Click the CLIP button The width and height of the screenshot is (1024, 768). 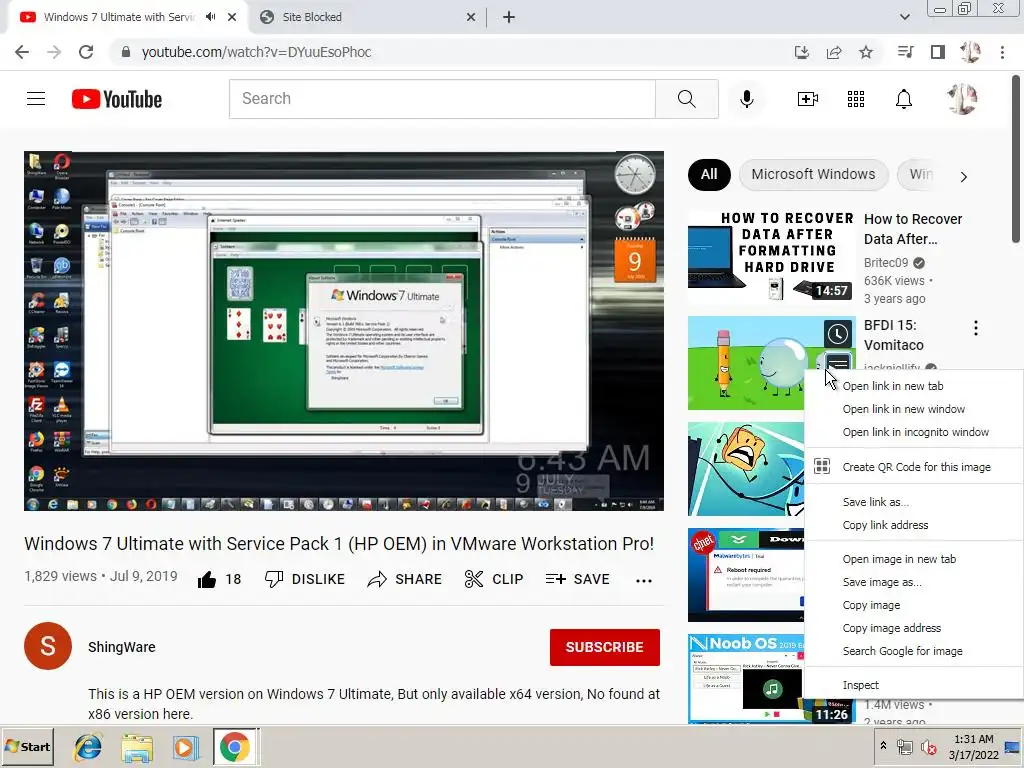[x=494, y=579]
